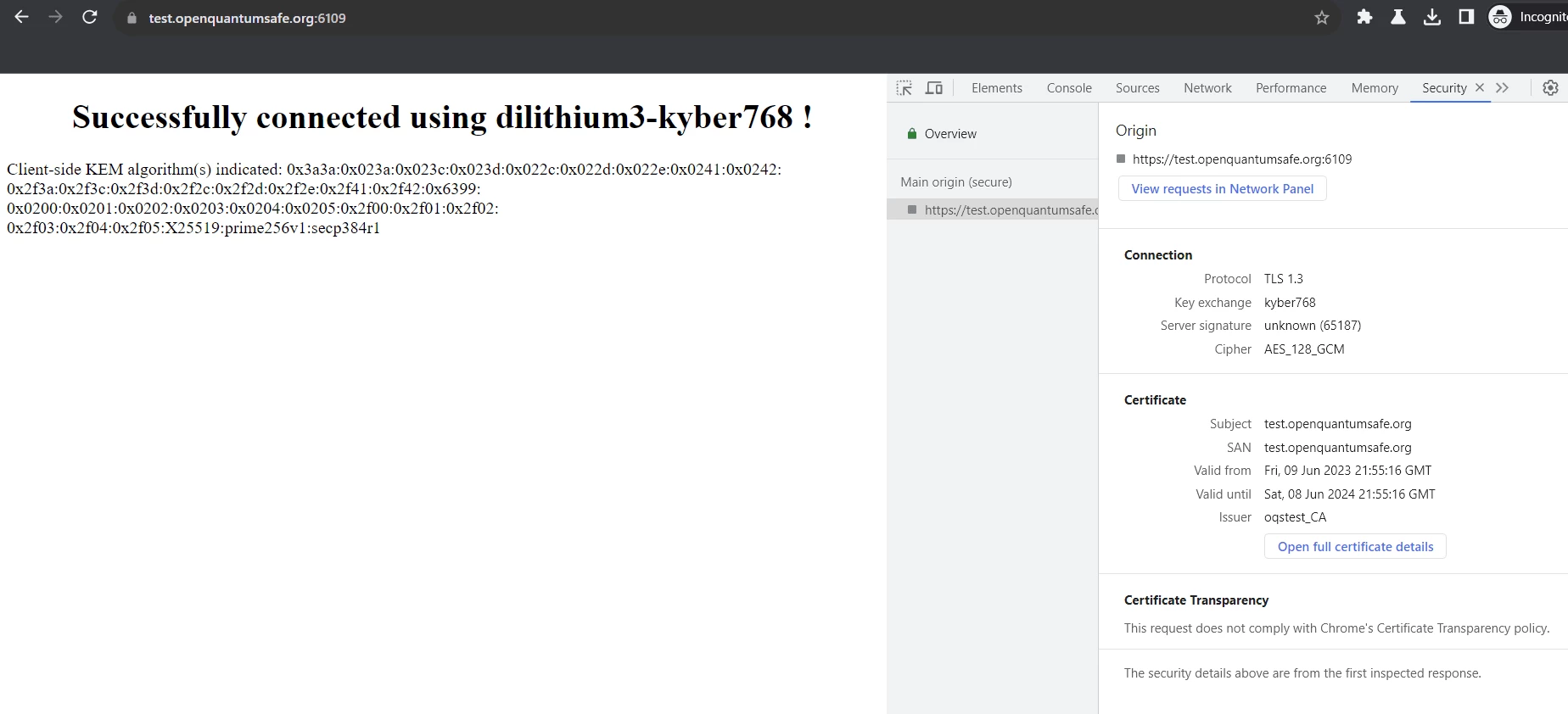This screenshot has width=1568, height=714.
Task: Click the Cipher value AES_128_GCM
Action: click(1304, 349)
